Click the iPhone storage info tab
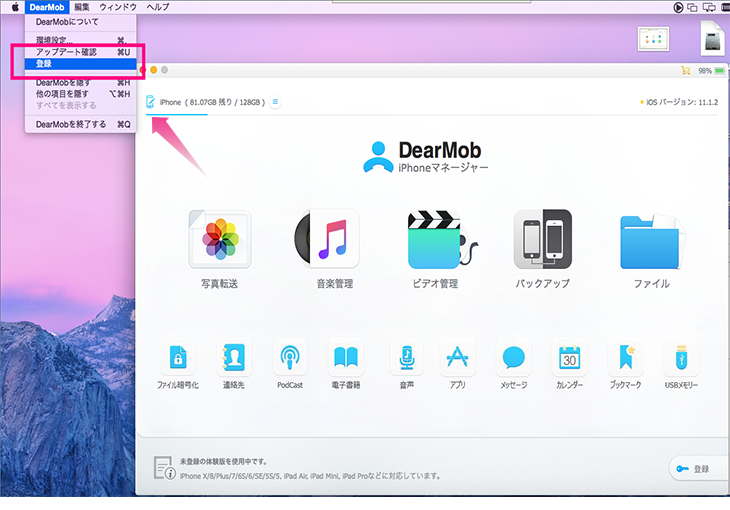 tap(212, 102)
